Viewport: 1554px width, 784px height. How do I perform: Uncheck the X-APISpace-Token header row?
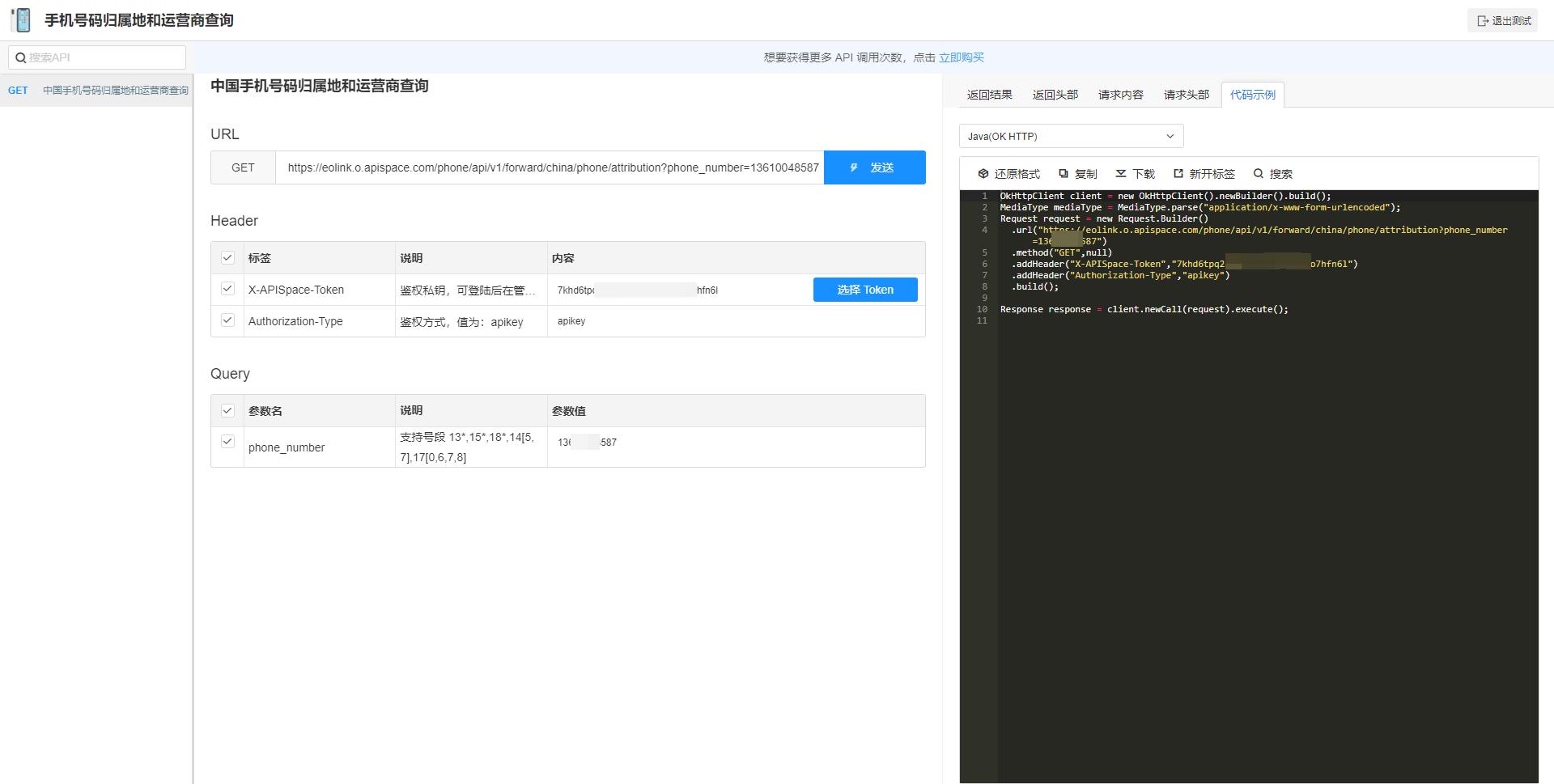pos(227,289)
